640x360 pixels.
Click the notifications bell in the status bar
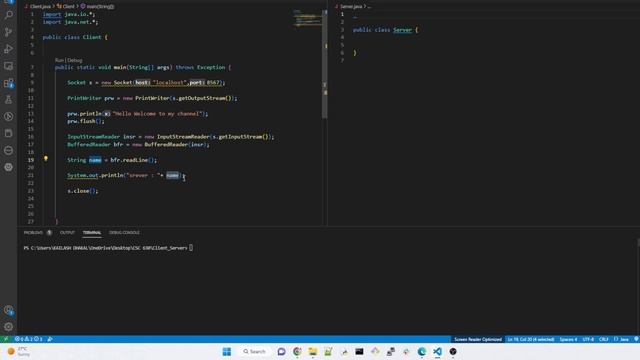coord(636,339)
